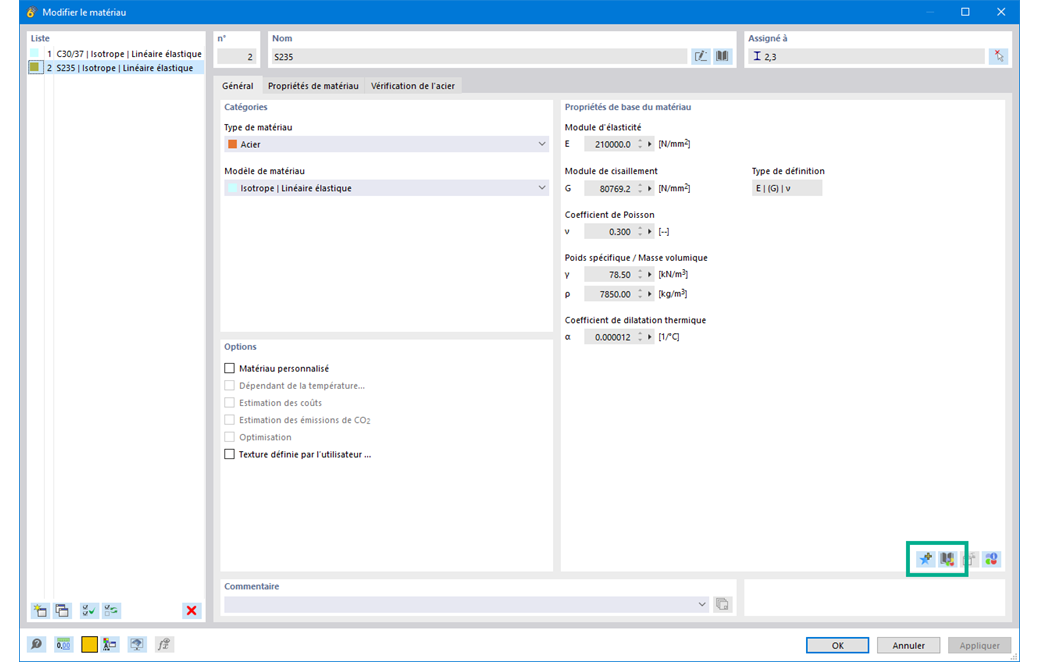
Task: Toggle the Dépendant de la température checkbox
Action: [x=229, y=385]
